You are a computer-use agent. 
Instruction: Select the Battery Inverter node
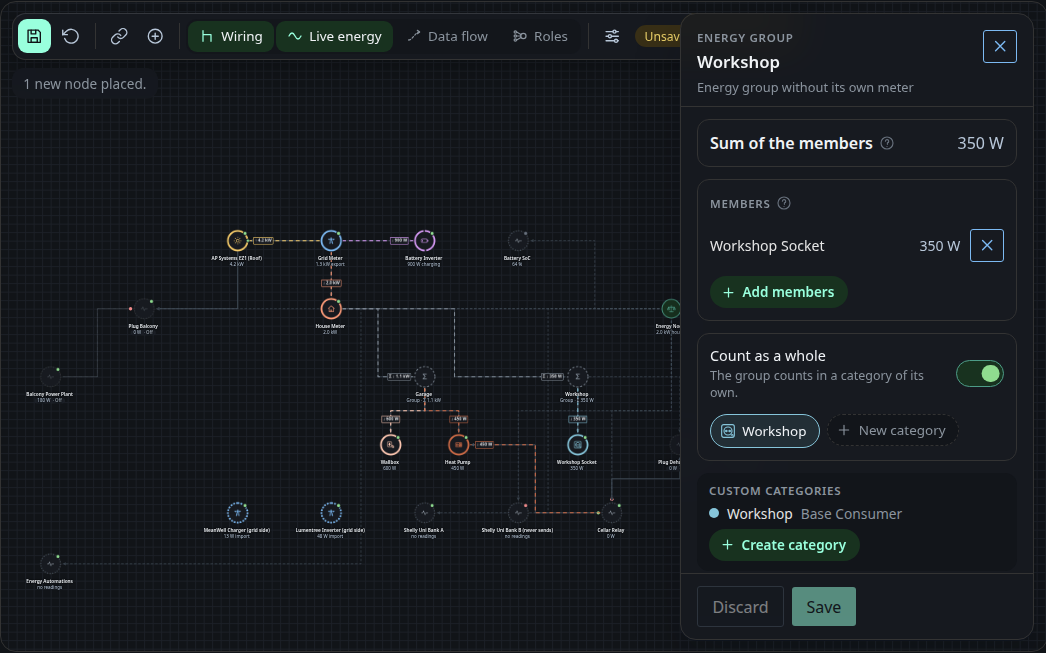click(424, 241)
